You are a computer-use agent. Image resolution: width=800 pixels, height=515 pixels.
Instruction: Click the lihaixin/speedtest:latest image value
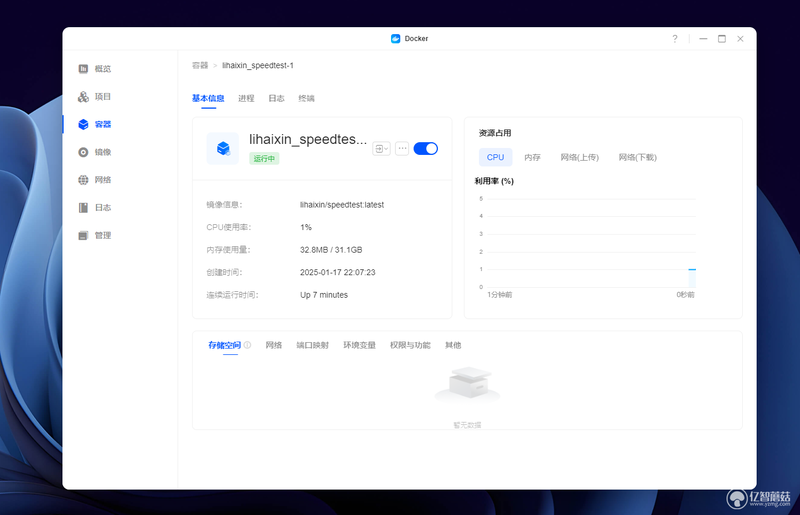(342, 205)
